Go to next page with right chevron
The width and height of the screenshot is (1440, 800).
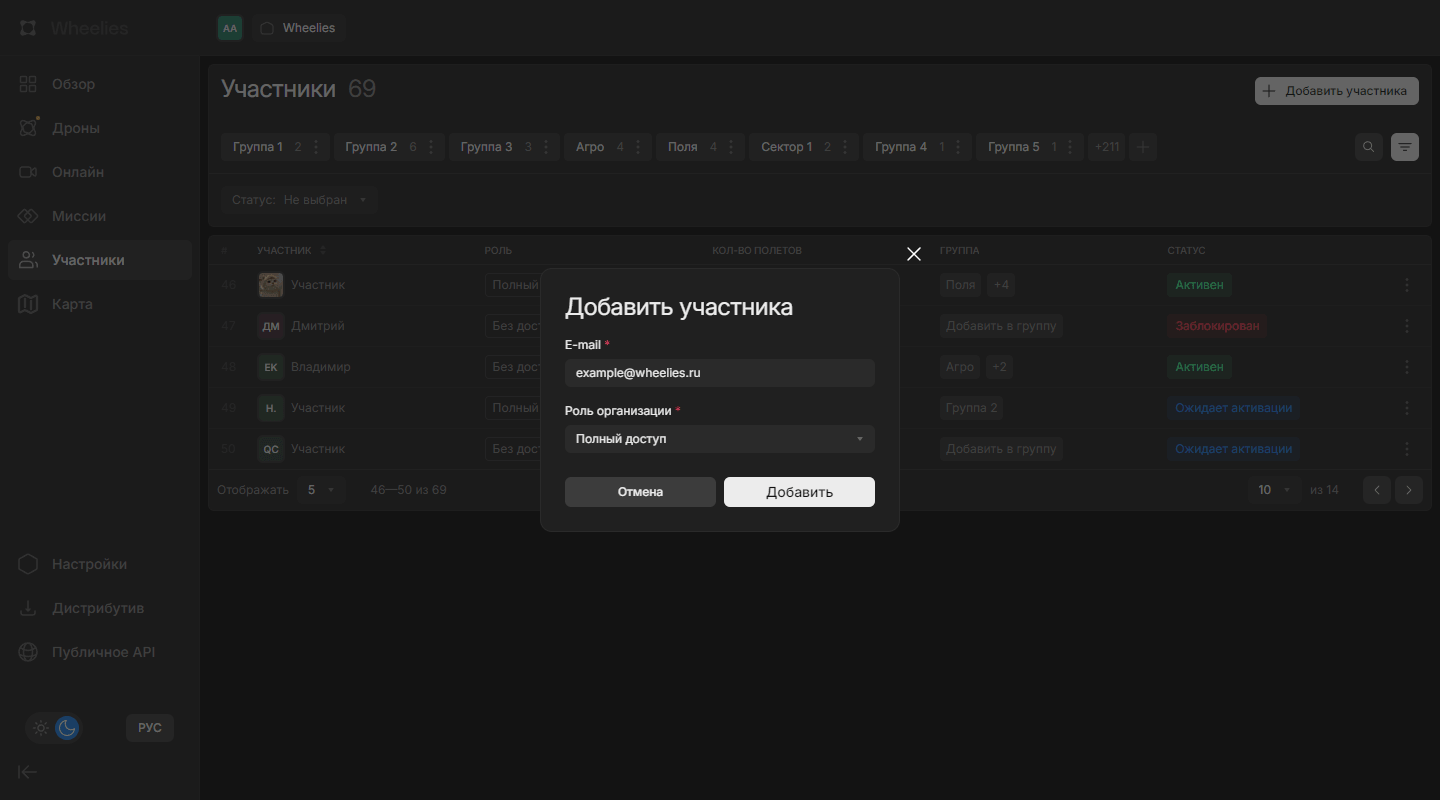click(1408, 490)
